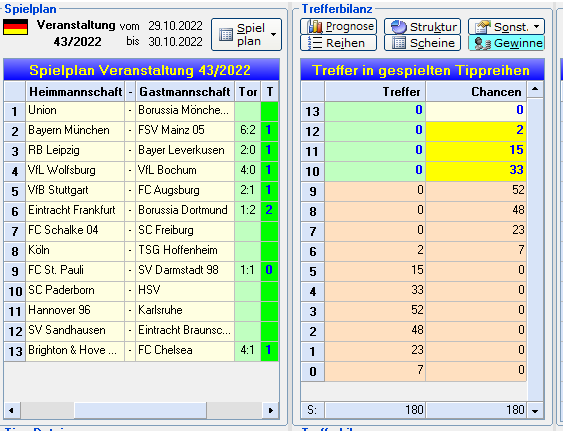Screen dimensions: 563x431
Task: Click the 29.10.2022 start date
Action: (175, 26)
